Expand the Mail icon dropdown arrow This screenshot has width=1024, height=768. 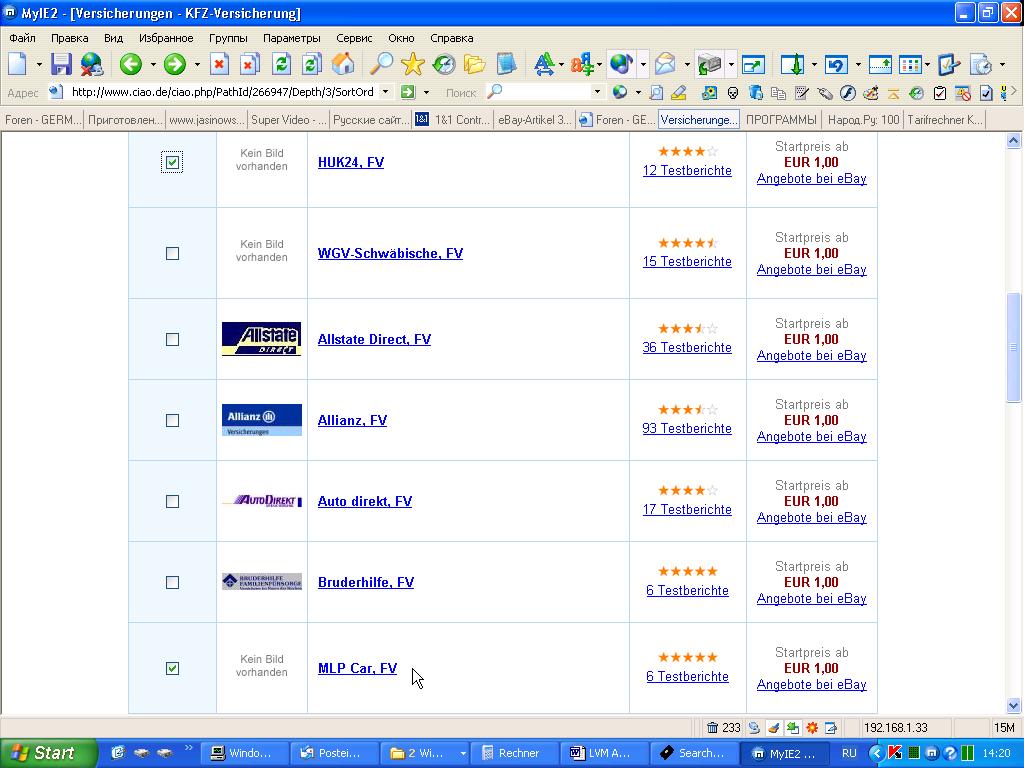click(x=687, y=64)
